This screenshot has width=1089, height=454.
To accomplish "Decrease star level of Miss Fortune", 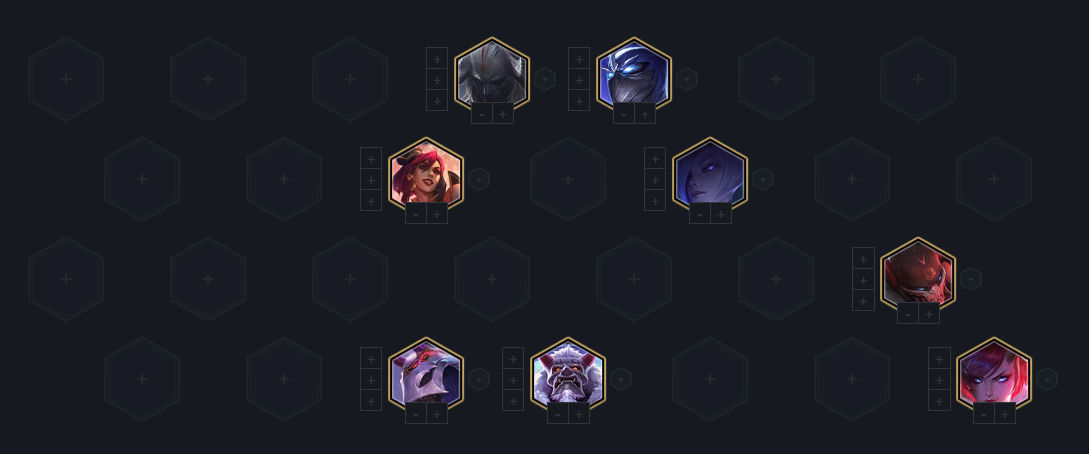I will (415, 215).
